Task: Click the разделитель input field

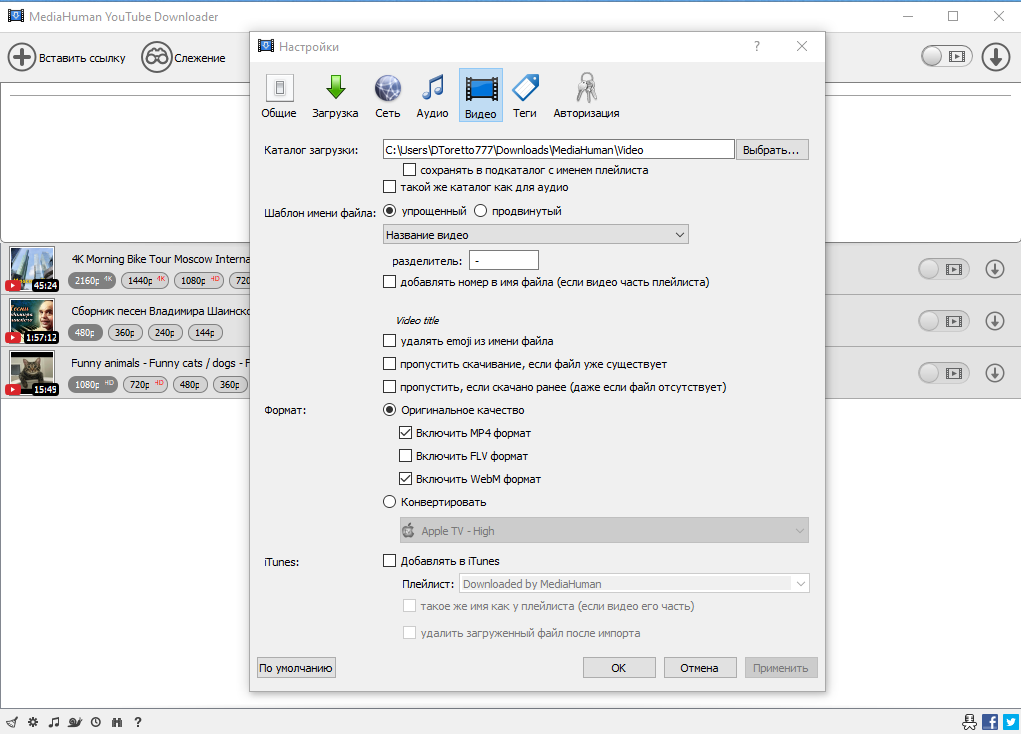Action: pyautogui.click(x=504, y=261)
